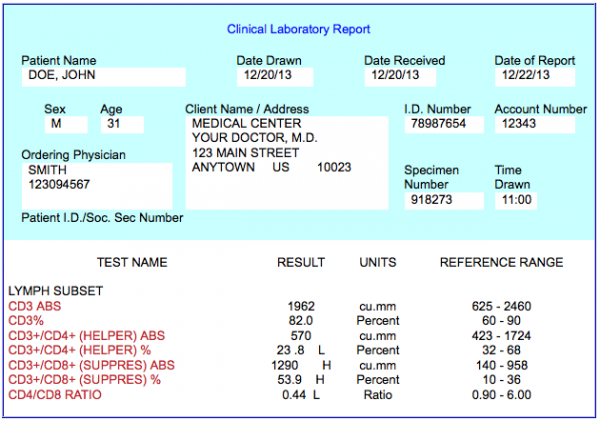Click the CD4/CD8 RATIO test name
This screenshot has height=421, width=600.
click(x=54, y=395)
